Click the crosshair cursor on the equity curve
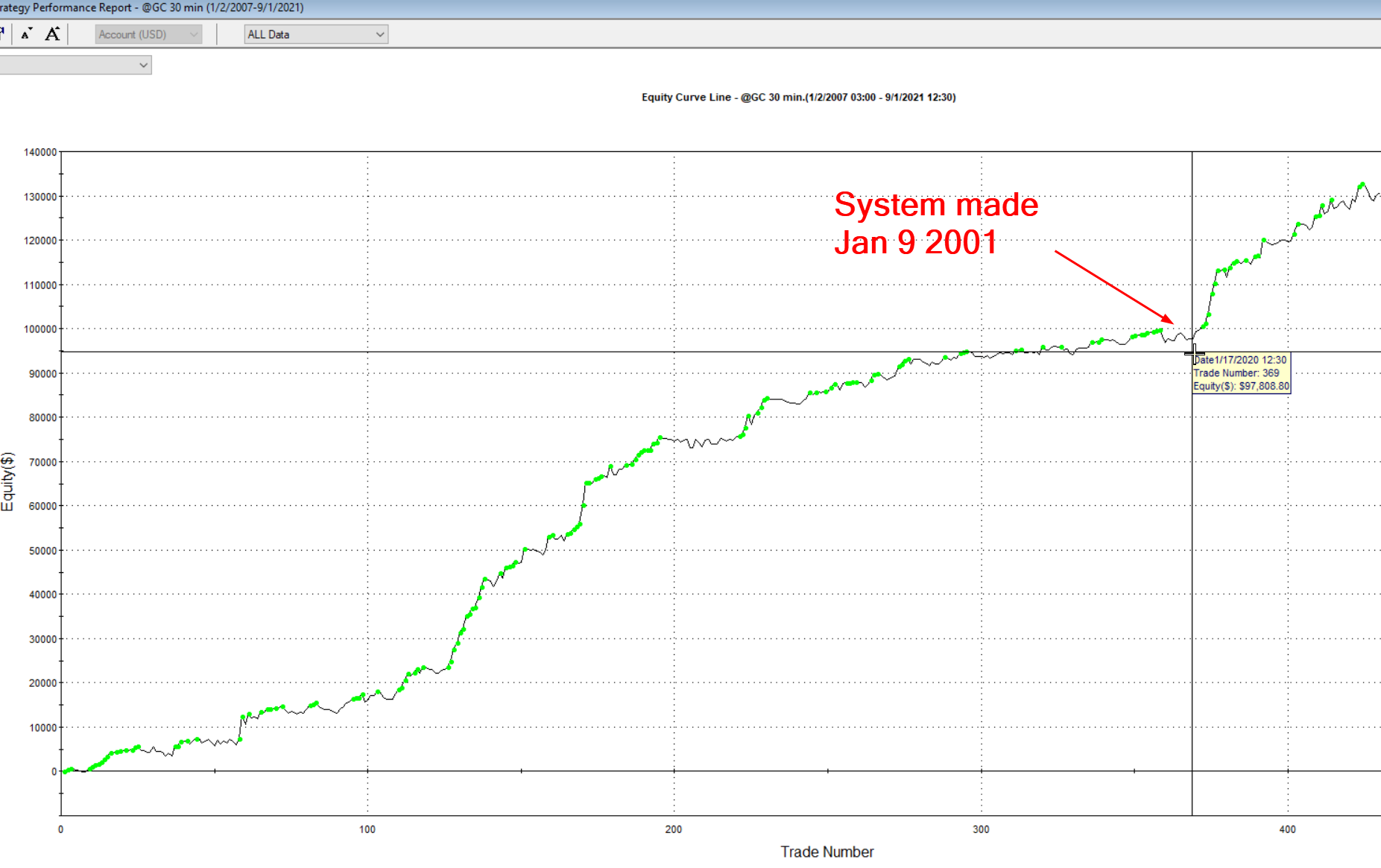 [x=1192, y=352]
